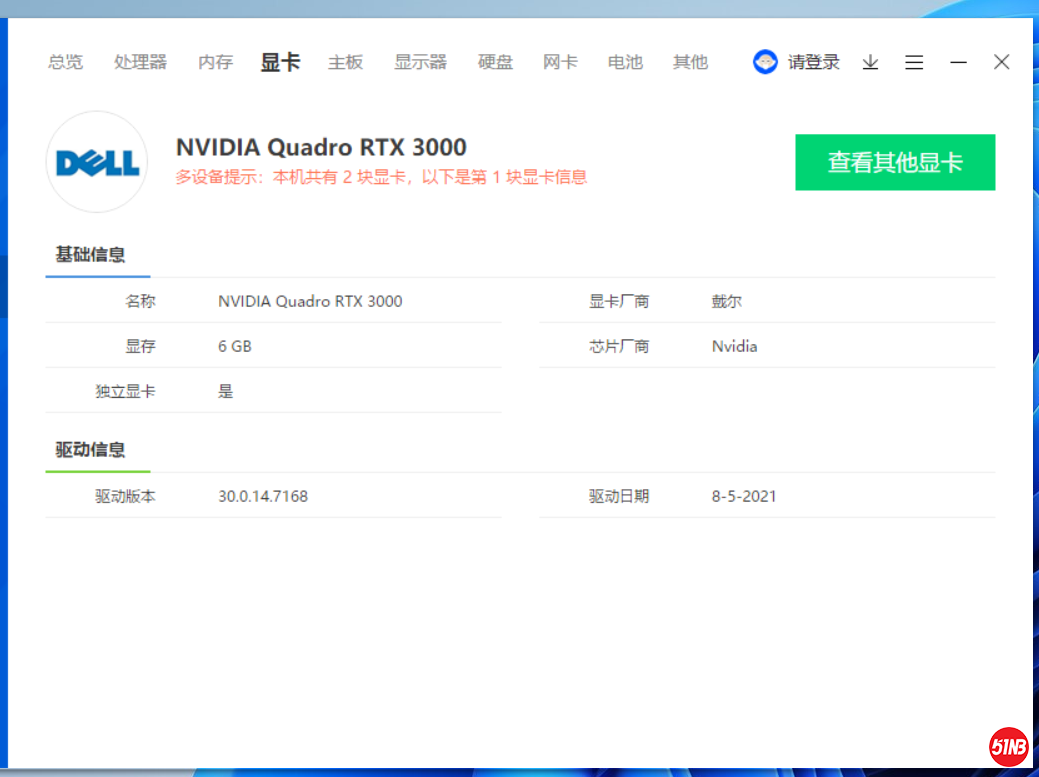Click the 请登录 login link

click(x=813, y=62)
